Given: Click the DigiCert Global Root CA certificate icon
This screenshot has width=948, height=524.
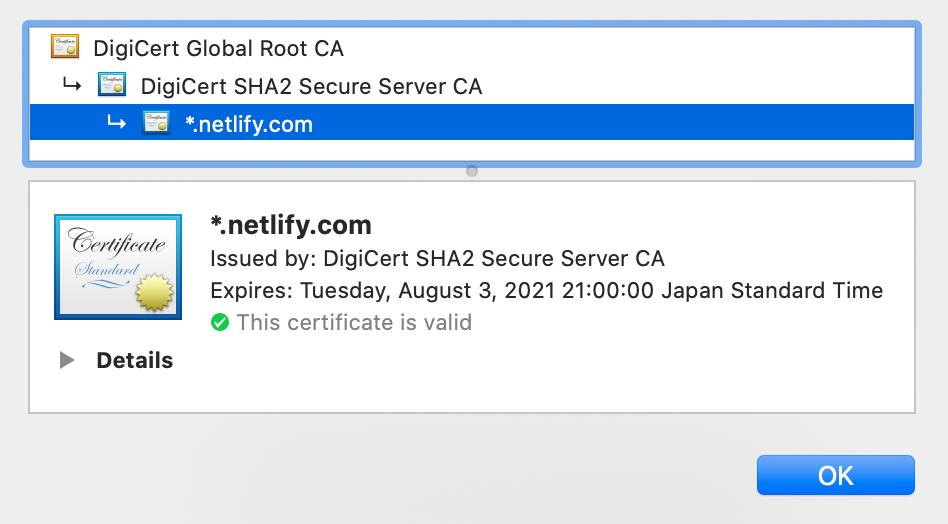Looking at the screenshot, I should click(x=65, y=47).
